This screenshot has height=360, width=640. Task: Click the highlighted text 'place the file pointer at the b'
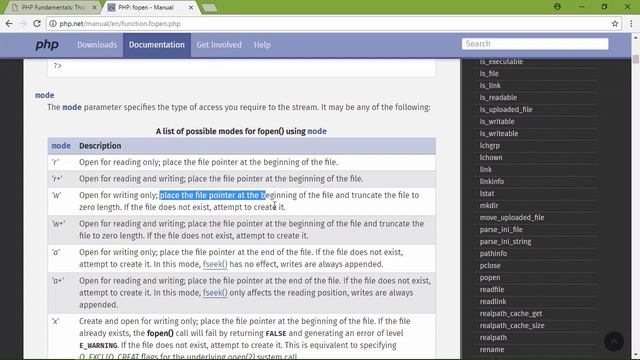pos(212,195)
